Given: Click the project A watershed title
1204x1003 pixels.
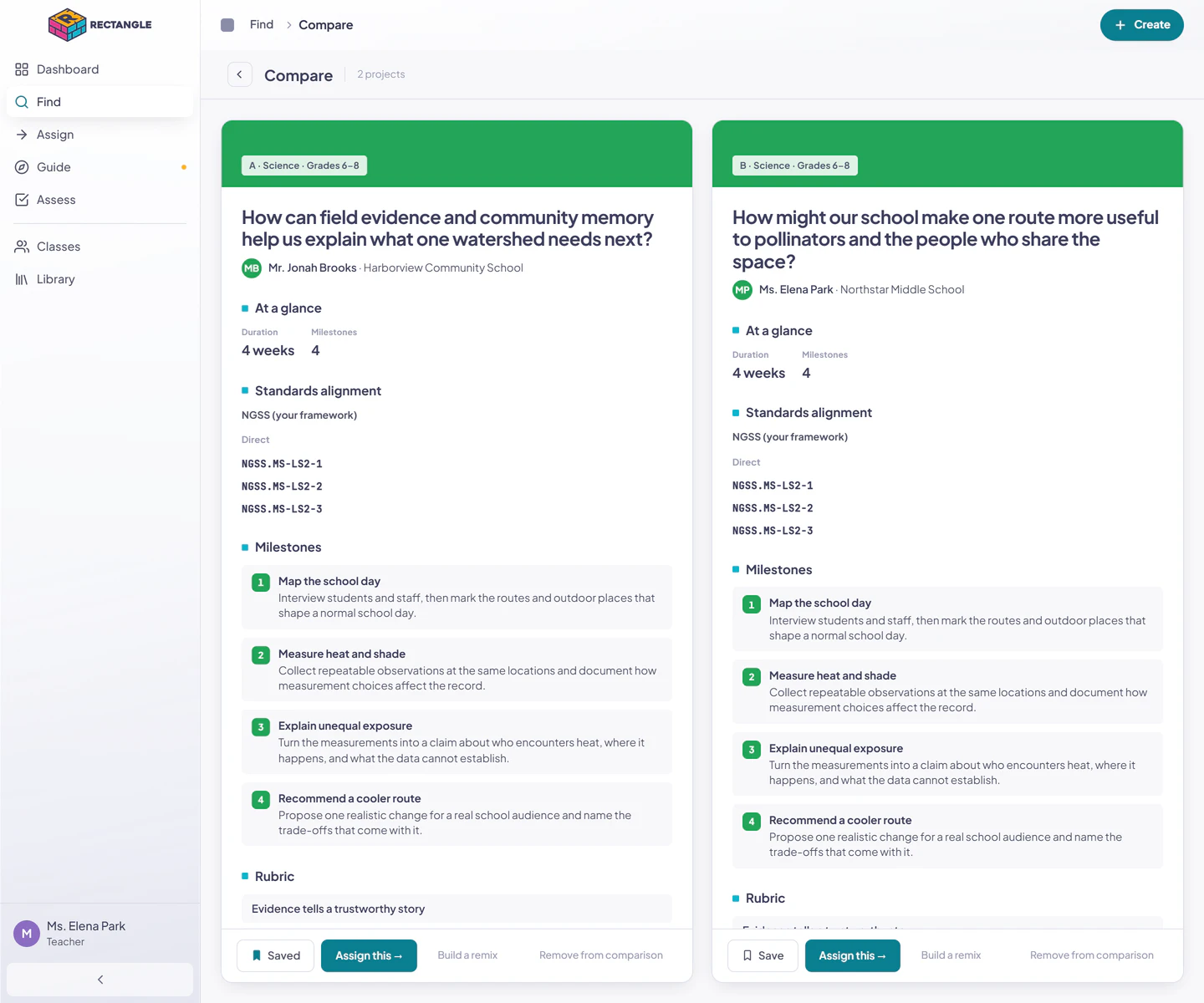Looking at the screenshot, I should [447, 228].
